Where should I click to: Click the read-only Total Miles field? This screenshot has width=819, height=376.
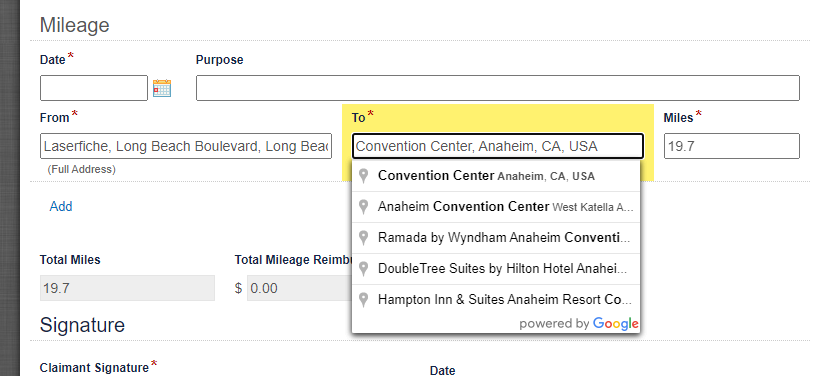pos(127,288)
